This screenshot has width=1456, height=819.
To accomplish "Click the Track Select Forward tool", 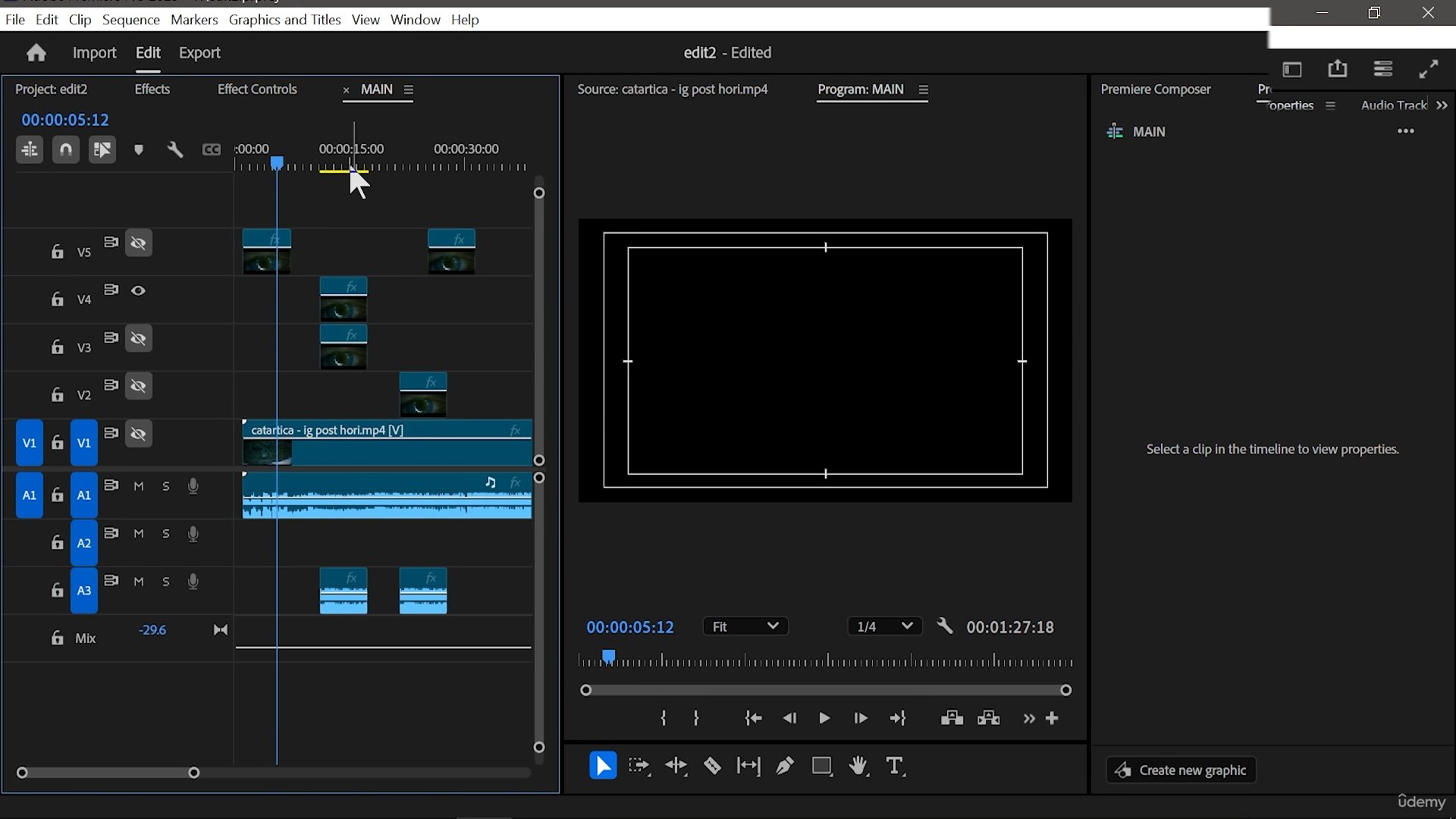I will 639,766.
